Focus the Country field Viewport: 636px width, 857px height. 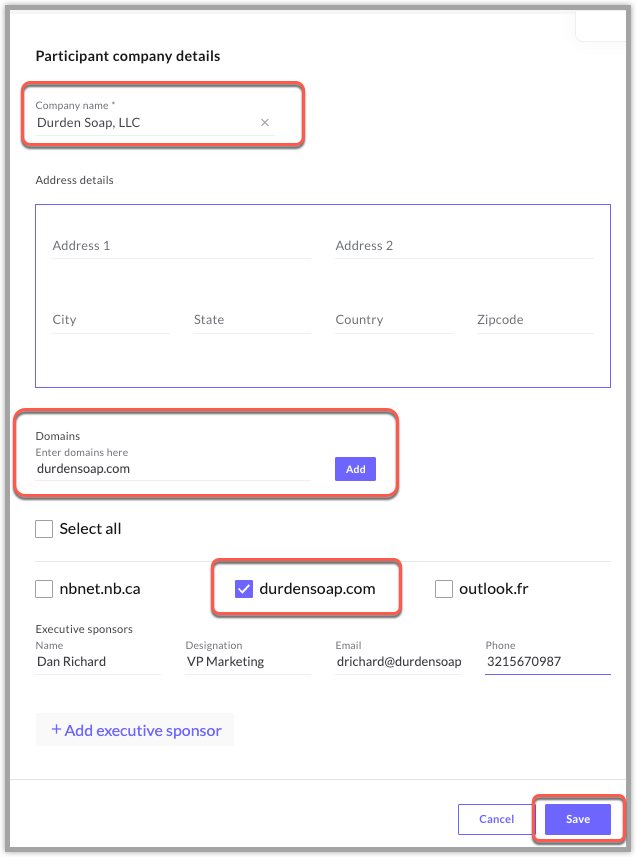click(394, 320)
